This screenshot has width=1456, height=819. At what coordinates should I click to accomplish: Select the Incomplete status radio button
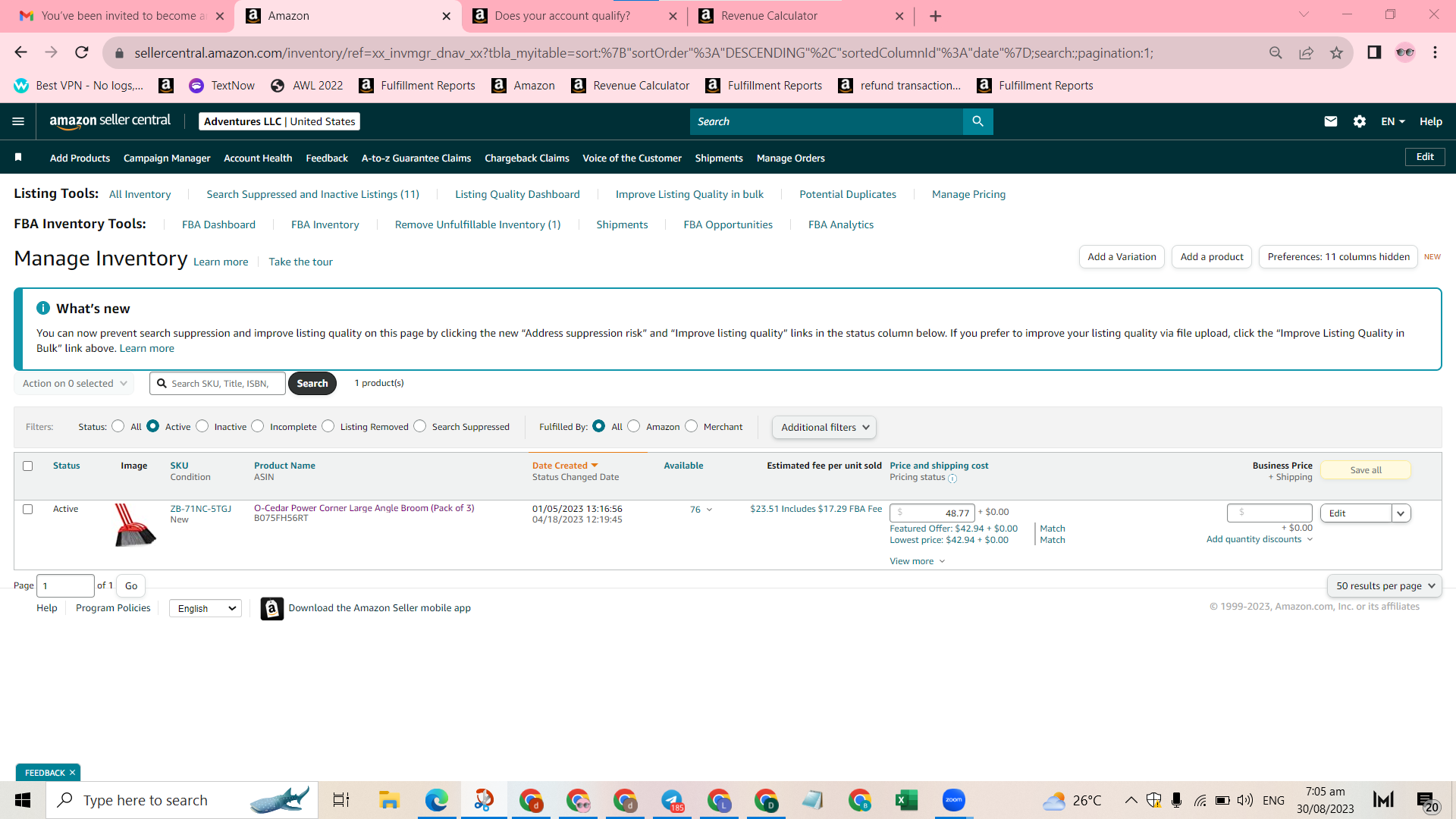click(x=258, y=426)
